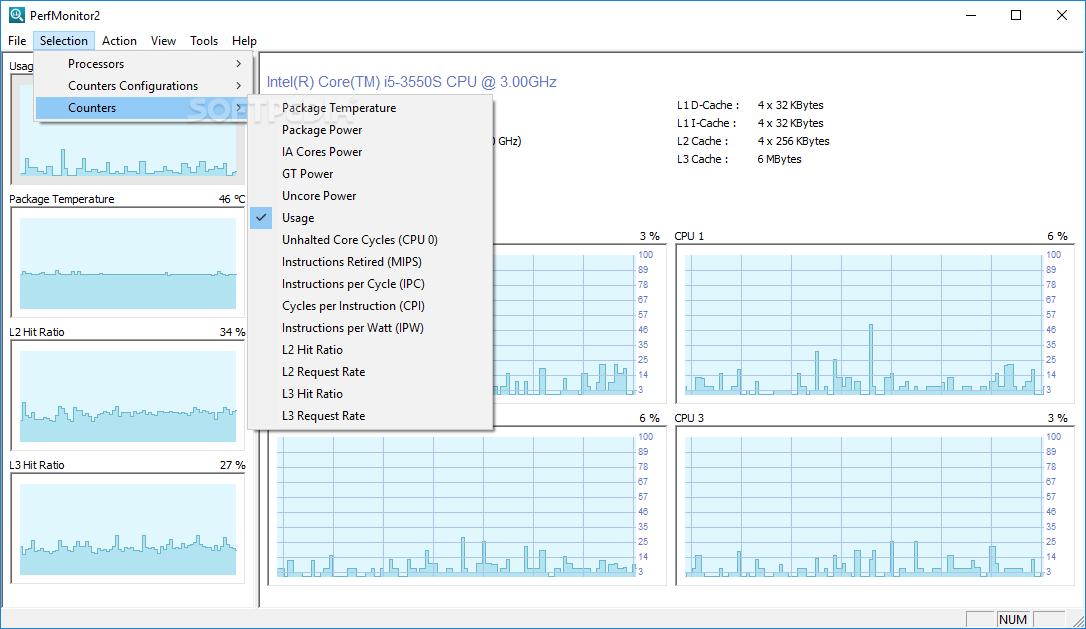Choose the GT Power counter
This screenshot has height=629, width=1086.
pos(371,174)
